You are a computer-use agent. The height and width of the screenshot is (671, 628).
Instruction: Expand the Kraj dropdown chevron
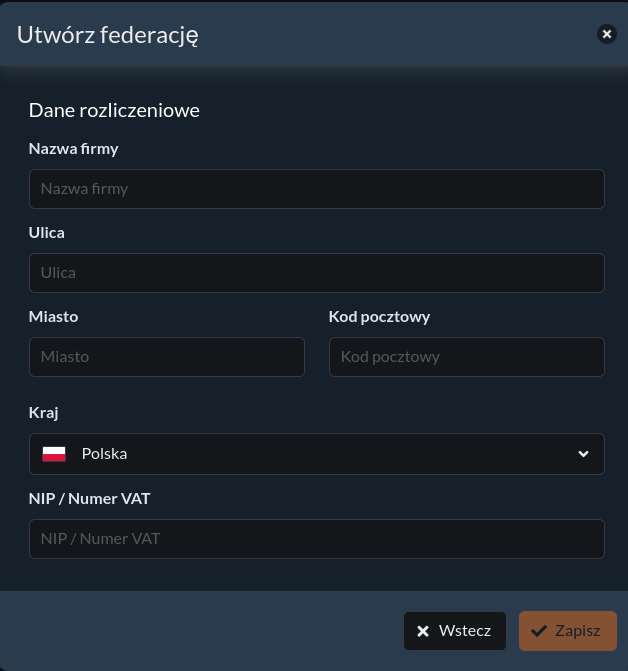tap(584, 454)
